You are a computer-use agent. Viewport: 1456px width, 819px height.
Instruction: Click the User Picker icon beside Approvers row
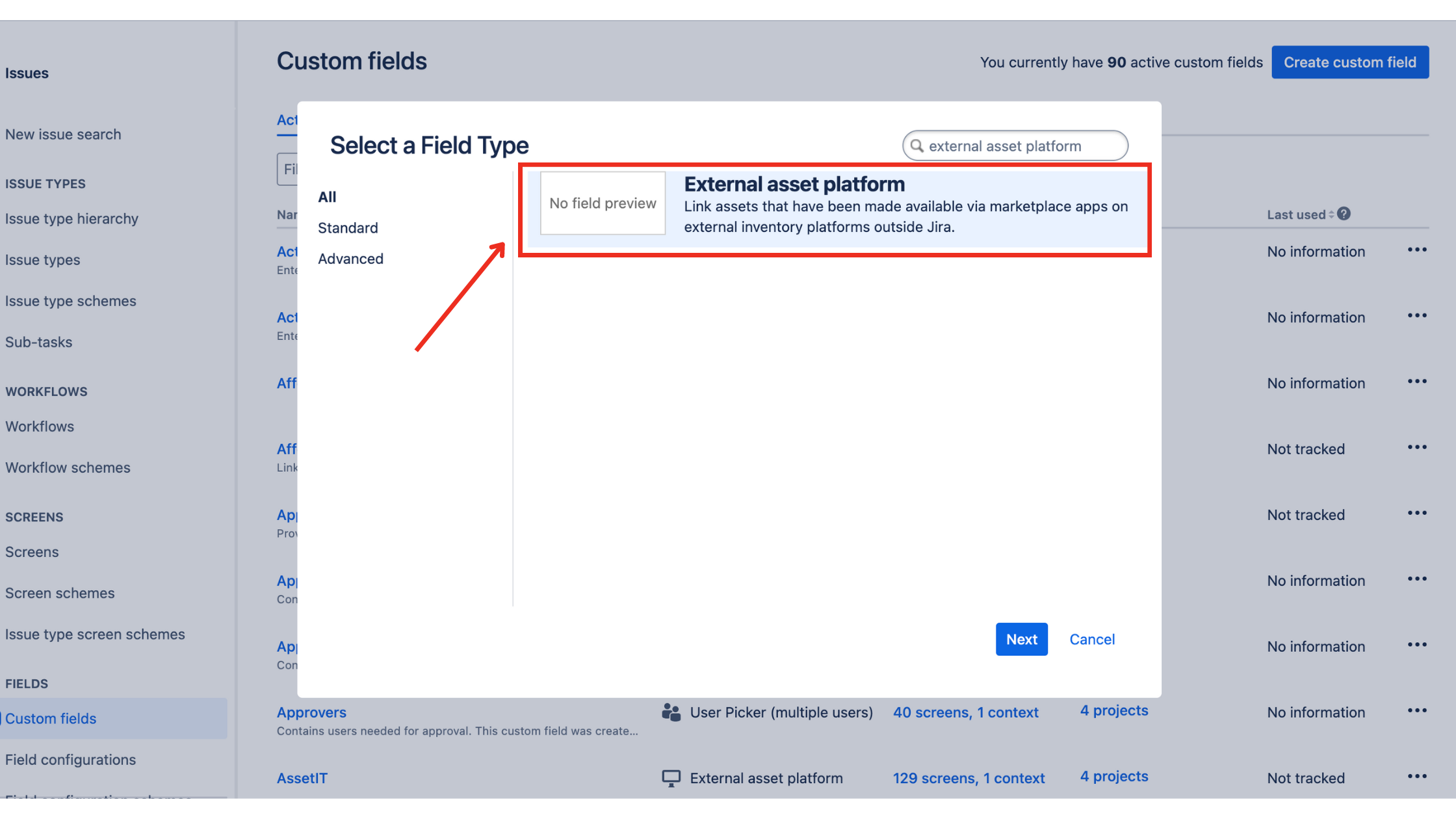671,712
